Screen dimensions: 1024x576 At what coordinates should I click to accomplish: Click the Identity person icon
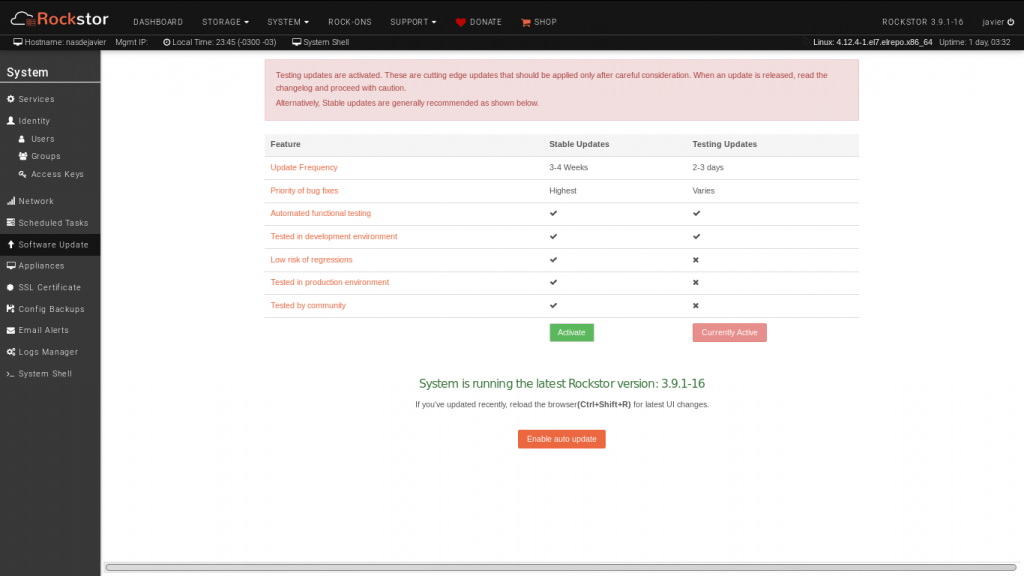10,121
